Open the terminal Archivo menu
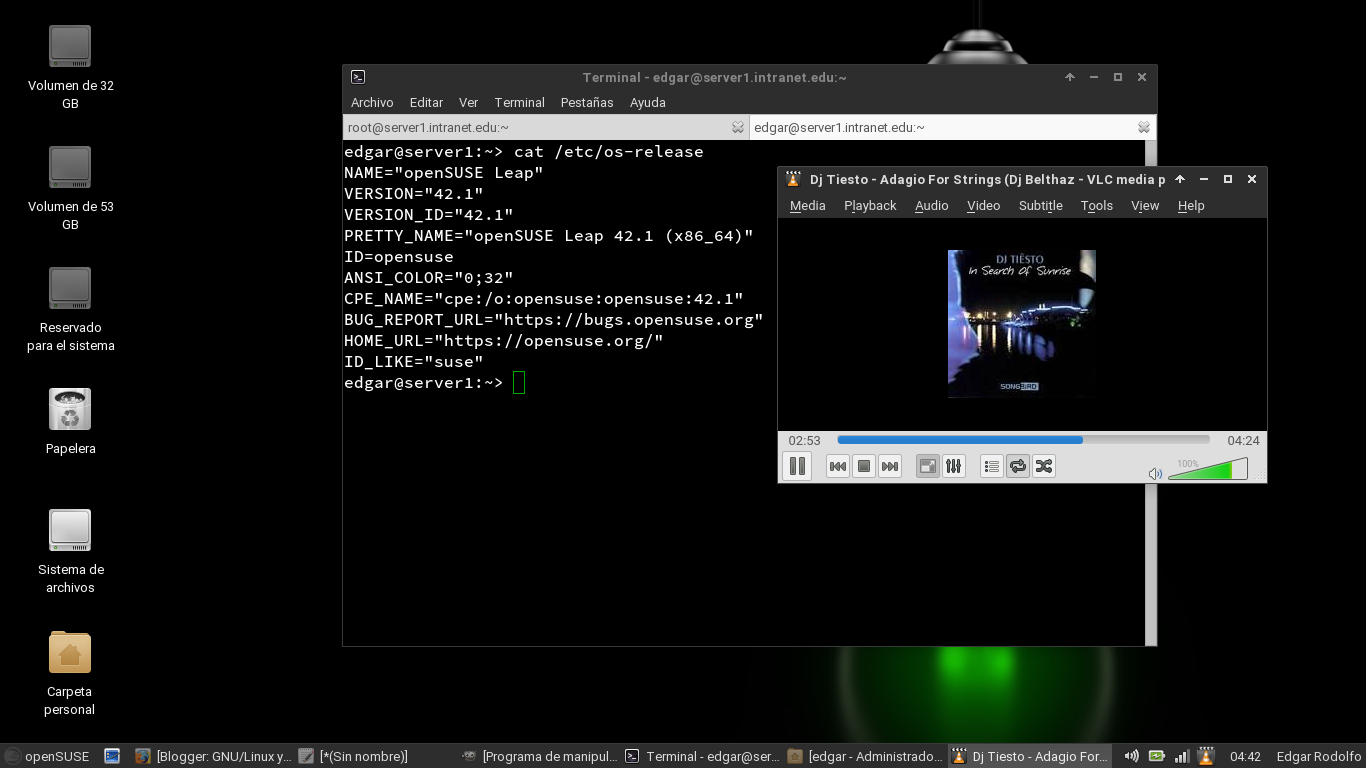The width and height of the screenshot is (1366, 768). [372, 103]
